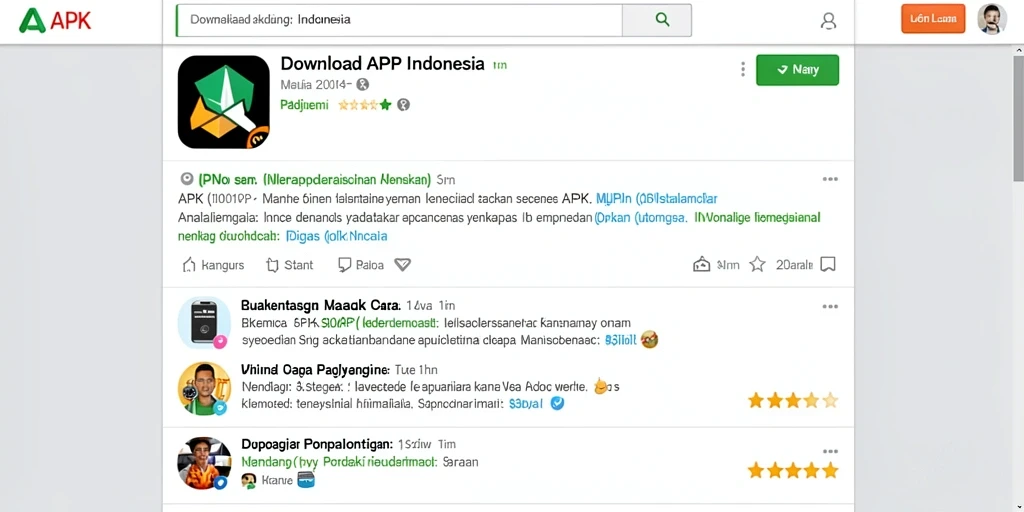Click the help icon after the star rating
This screenshot has width=1024, height=512.
point(404,104)
